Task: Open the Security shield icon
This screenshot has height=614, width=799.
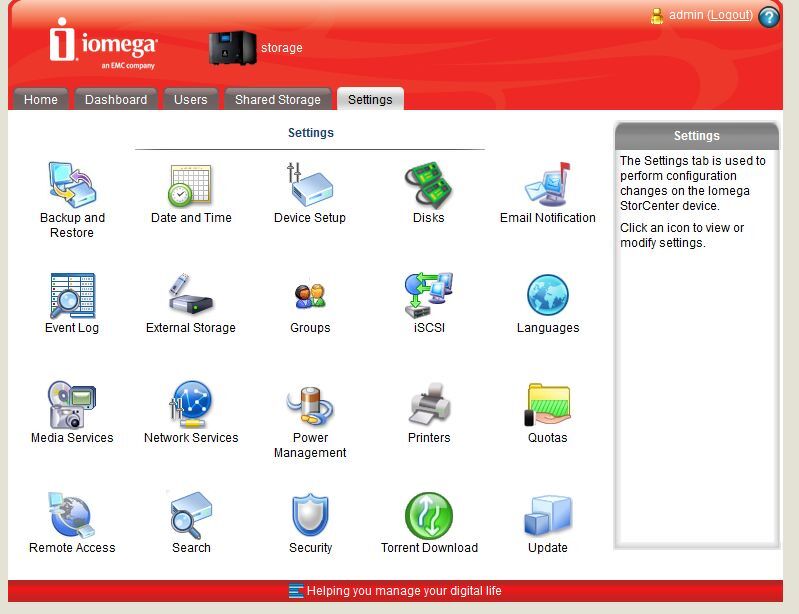Action: point(310,515)
